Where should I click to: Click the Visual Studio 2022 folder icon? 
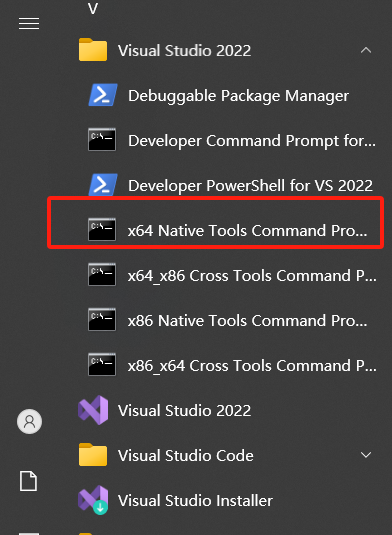pyautogui.click(x=93, y=50)
